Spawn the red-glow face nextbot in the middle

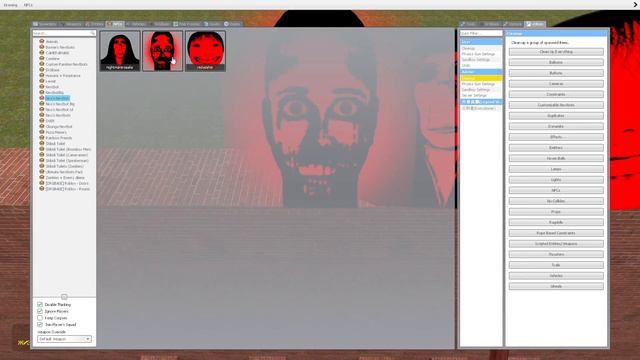click(x=162, y=51)
